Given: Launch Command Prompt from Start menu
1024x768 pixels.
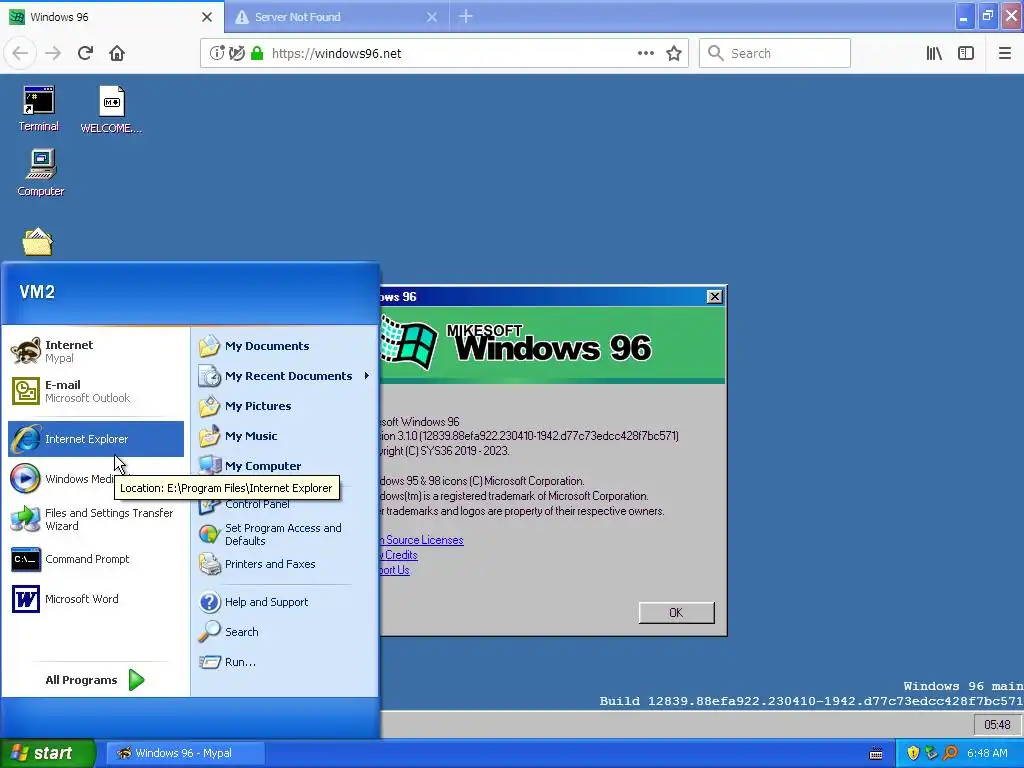Looking at the screenshot, I should coord(96,559).
